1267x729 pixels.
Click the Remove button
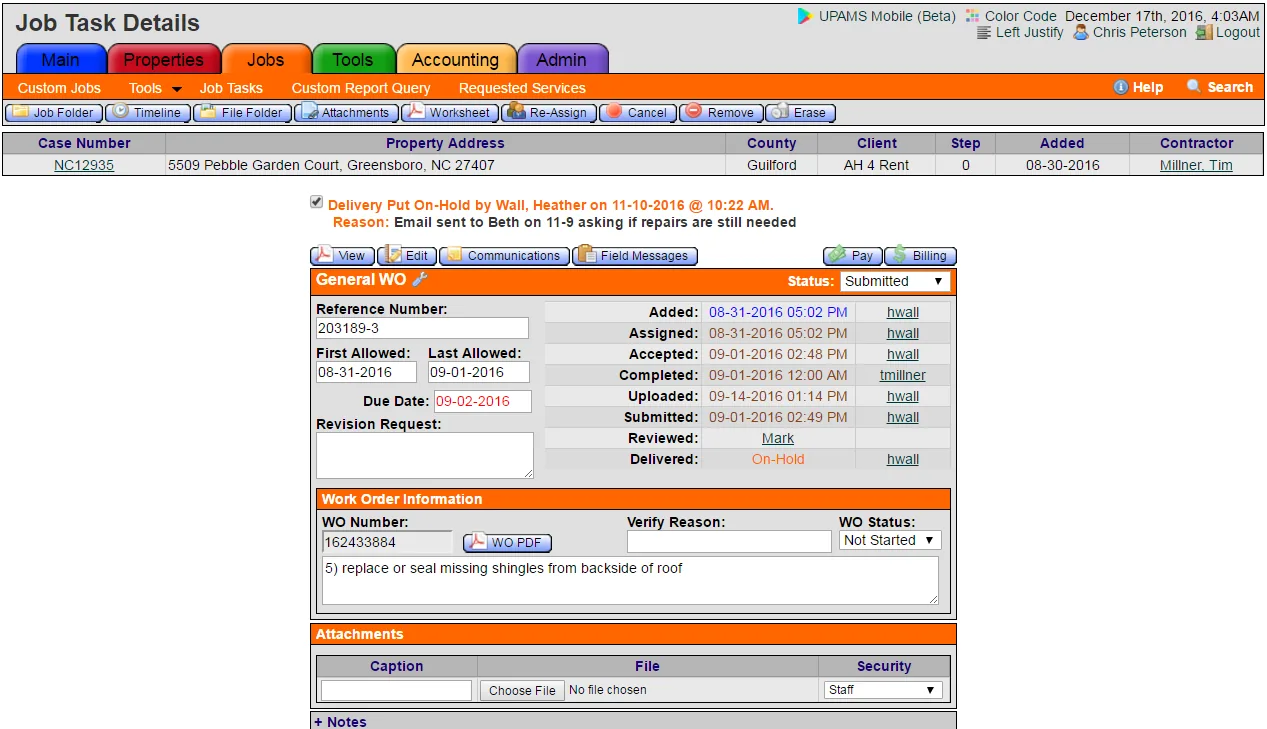pos(720,113)
